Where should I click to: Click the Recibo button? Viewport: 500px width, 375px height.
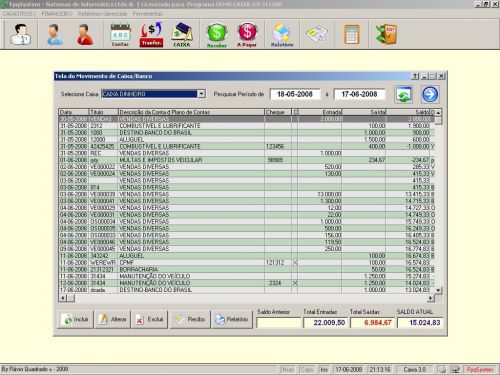[190, 319]
